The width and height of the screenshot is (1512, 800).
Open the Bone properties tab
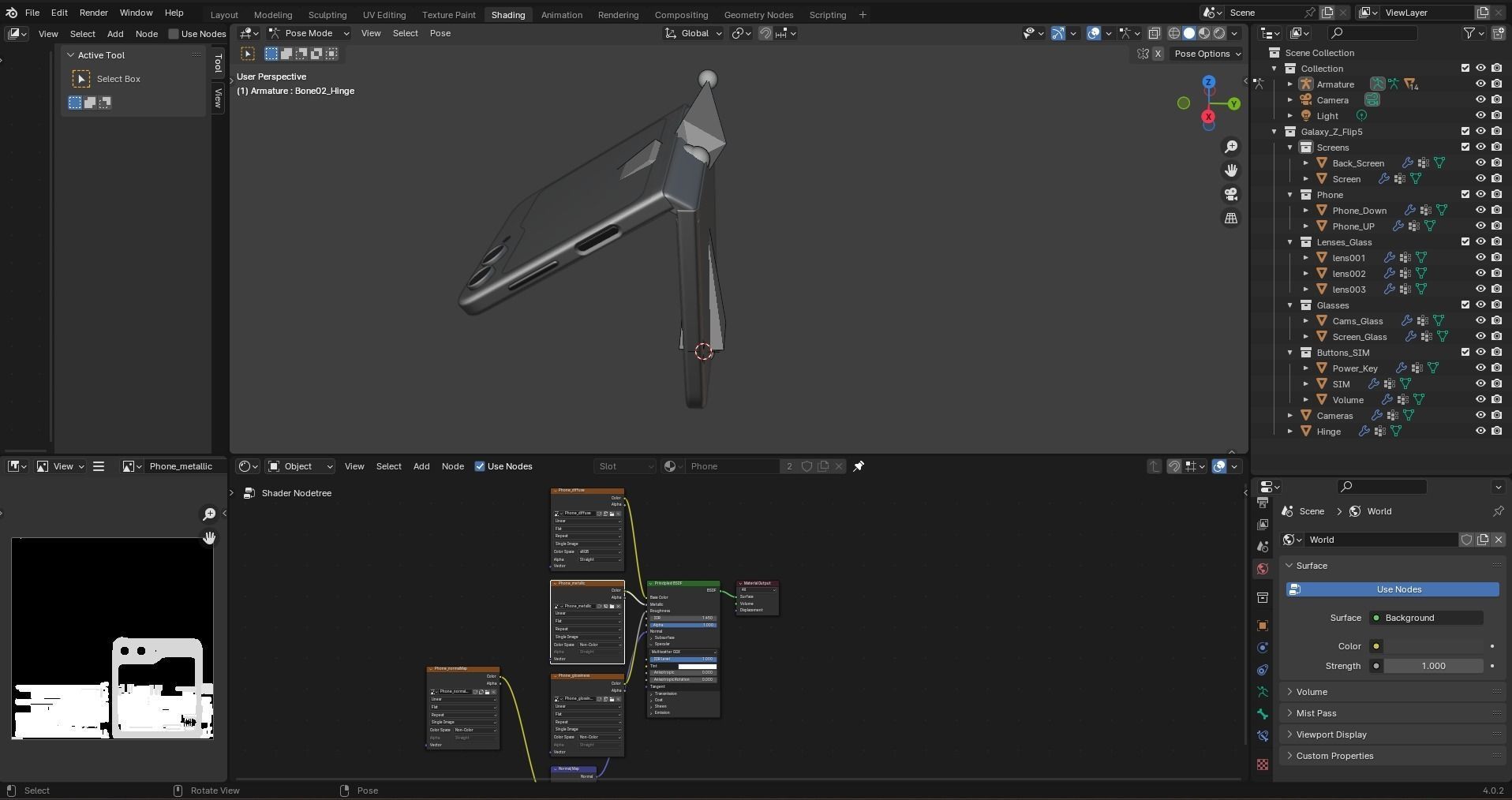click(x=1263, y=714)
